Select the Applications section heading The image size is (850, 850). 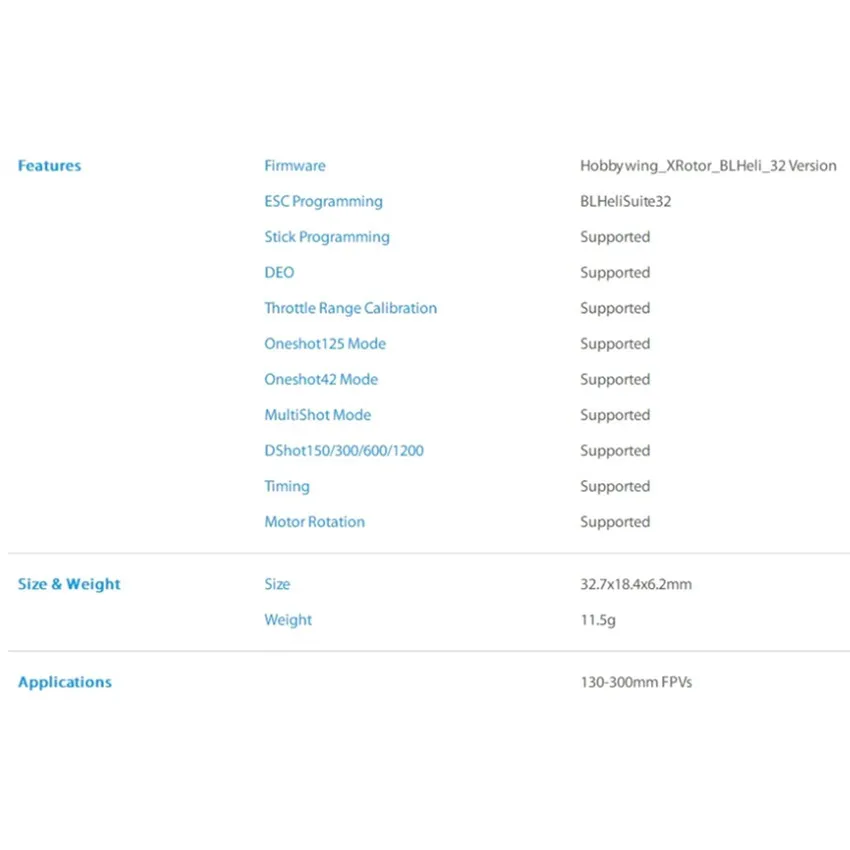[x=65, y=682]
